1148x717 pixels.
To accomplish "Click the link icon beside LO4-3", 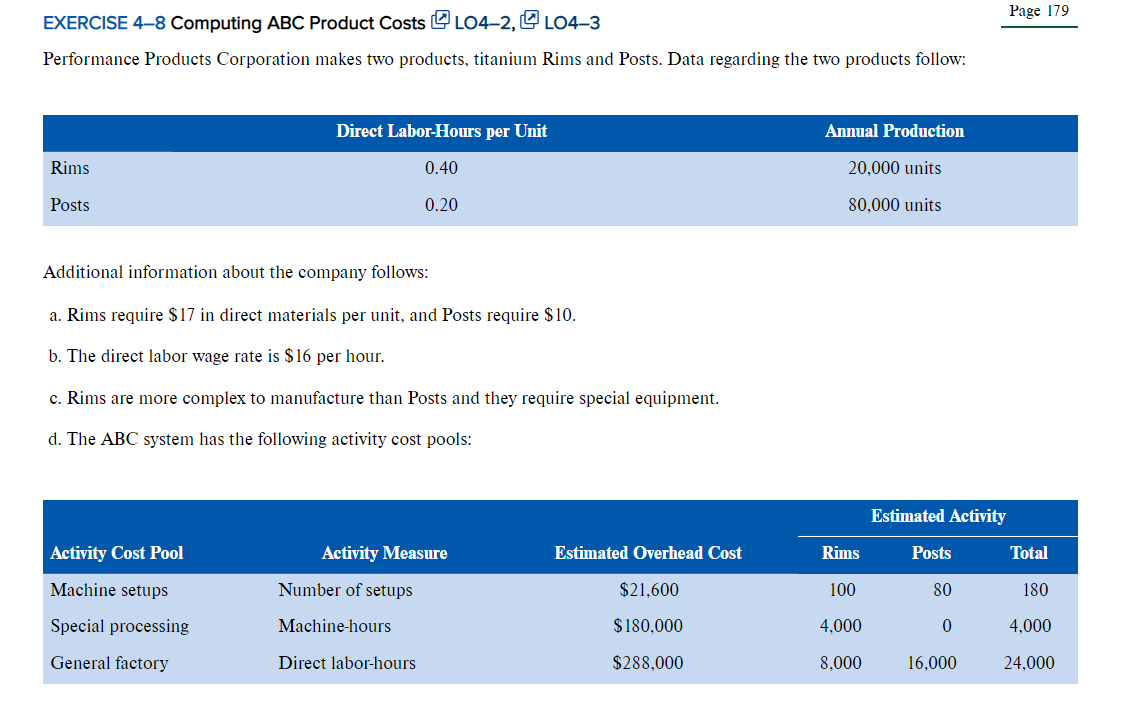I will point(528,20).
